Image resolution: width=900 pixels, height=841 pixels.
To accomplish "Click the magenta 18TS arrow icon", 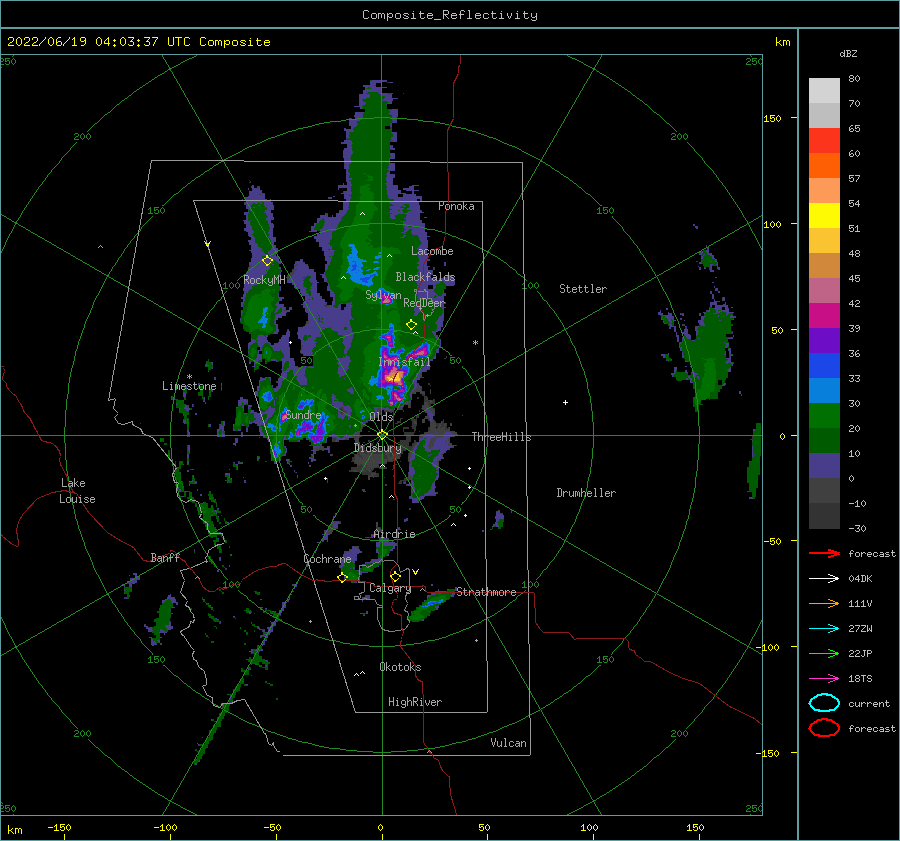I will tap(824, 679).
